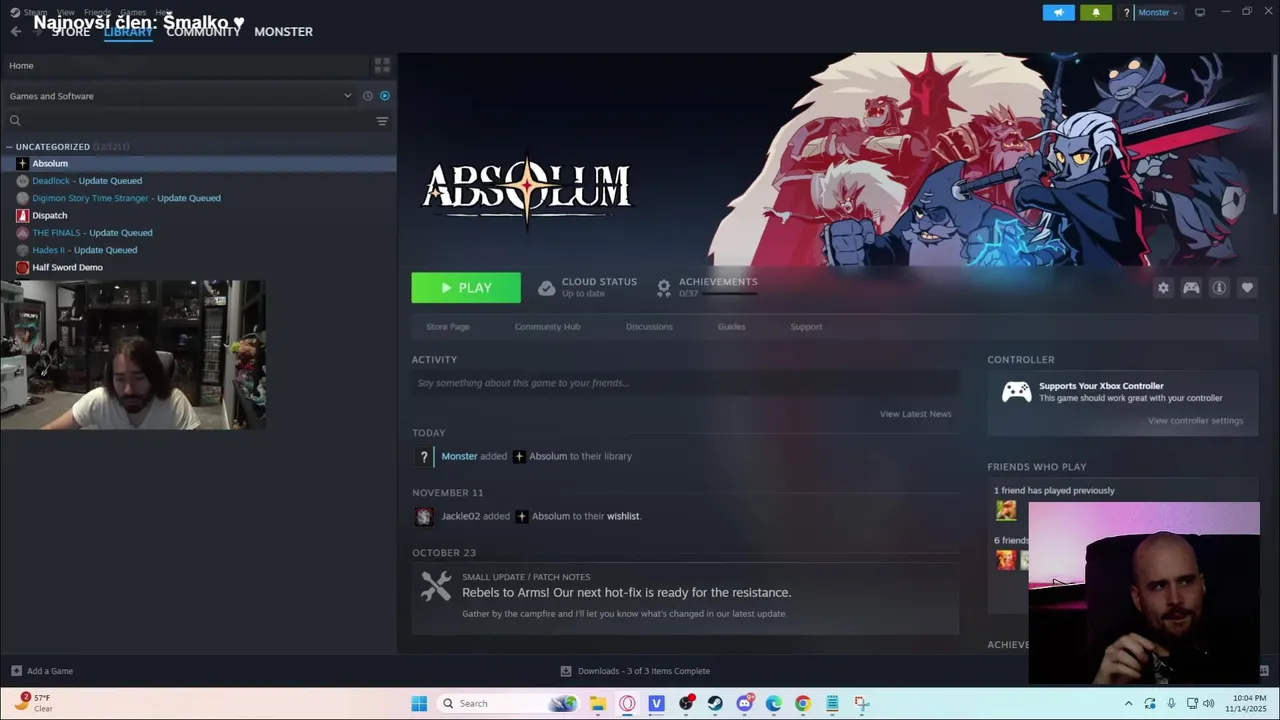Viewport: 1280px width, 720px height.
Task: Switch to collections grid view icon
Action: [x=382, y=65]
